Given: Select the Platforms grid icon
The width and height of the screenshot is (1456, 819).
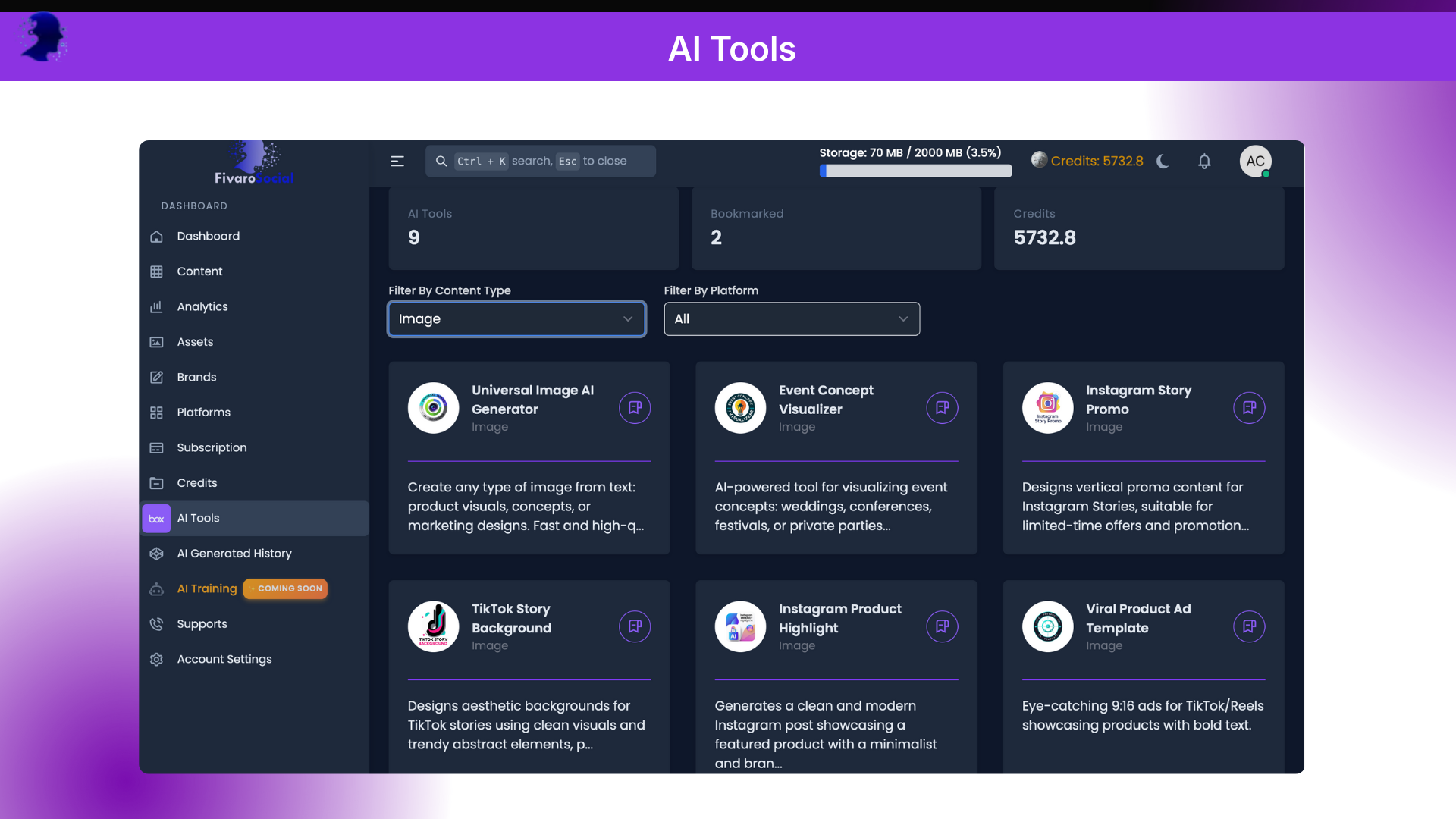Looking at the screenshot, I should point(156,413).
